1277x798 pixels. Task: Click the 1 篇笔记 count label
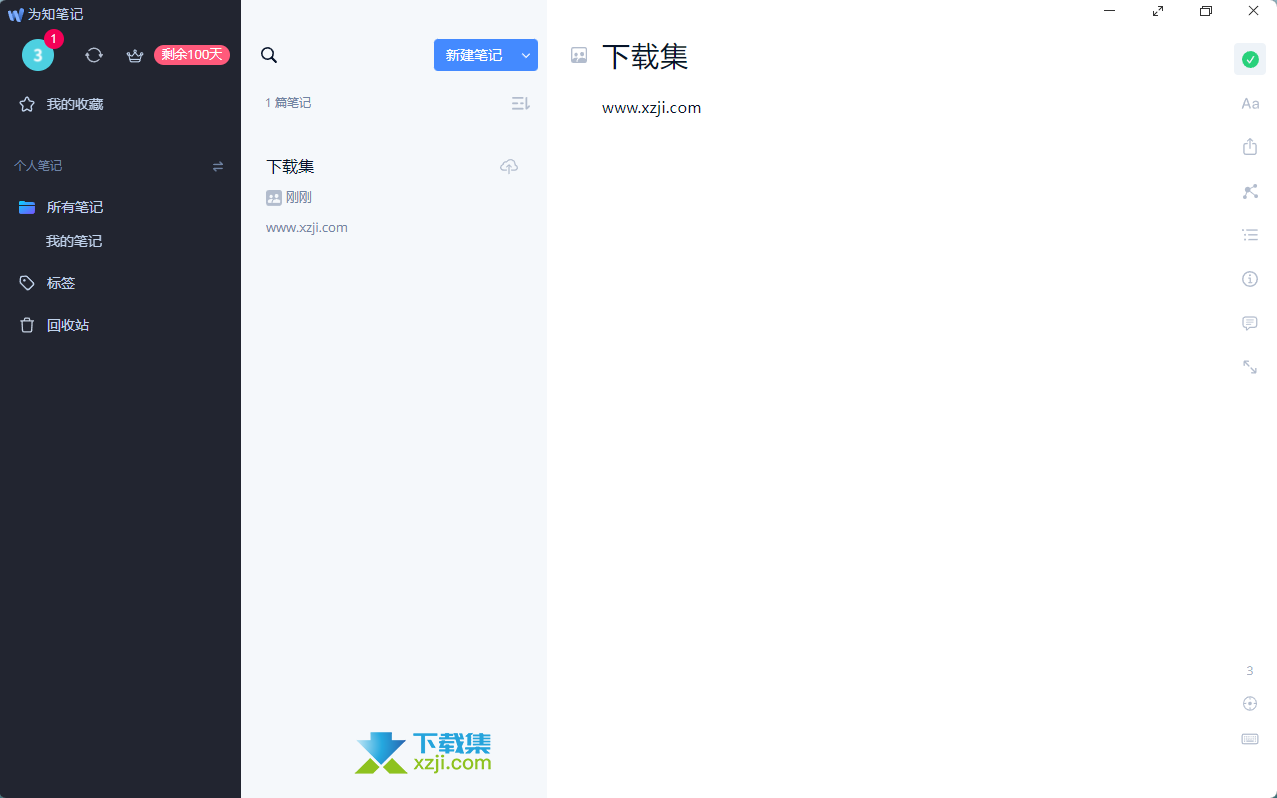288,103
